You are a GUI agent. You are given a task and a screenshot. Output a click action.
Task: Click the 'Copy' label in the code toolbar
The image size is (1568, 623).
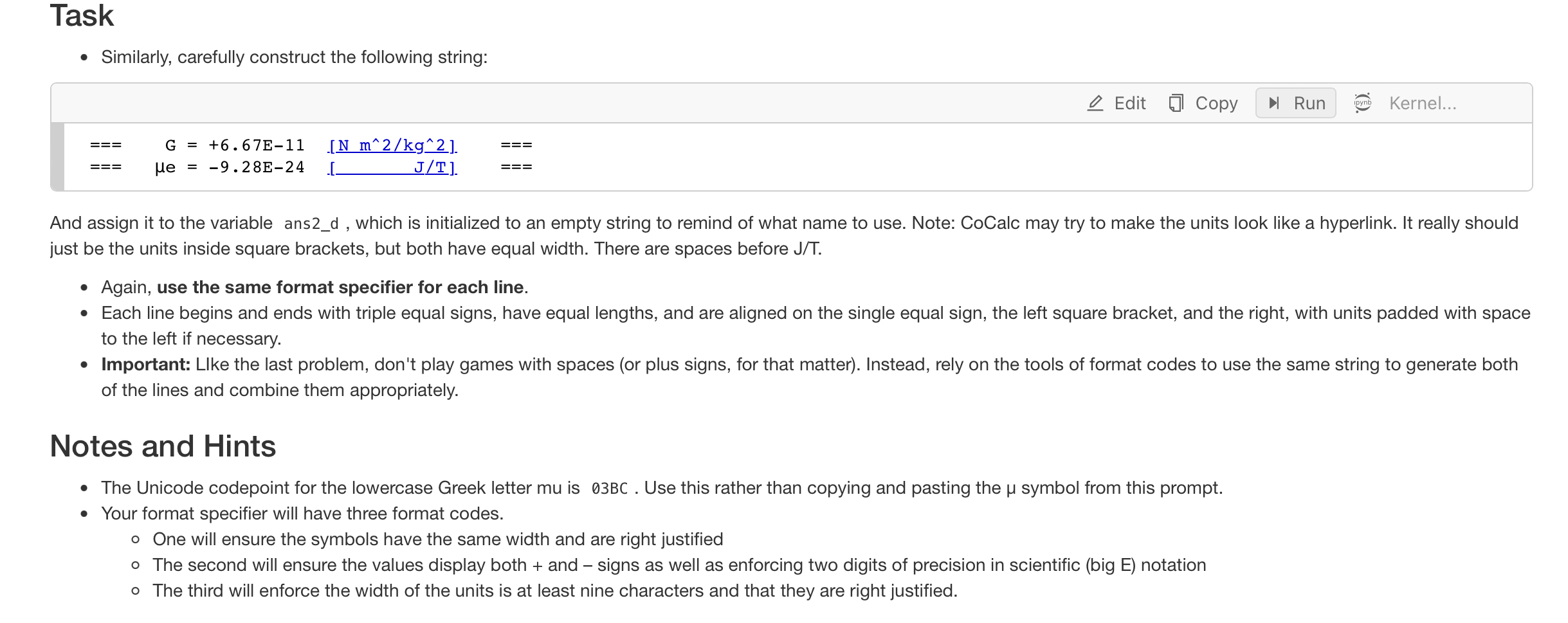click(x=1216, y=103)
